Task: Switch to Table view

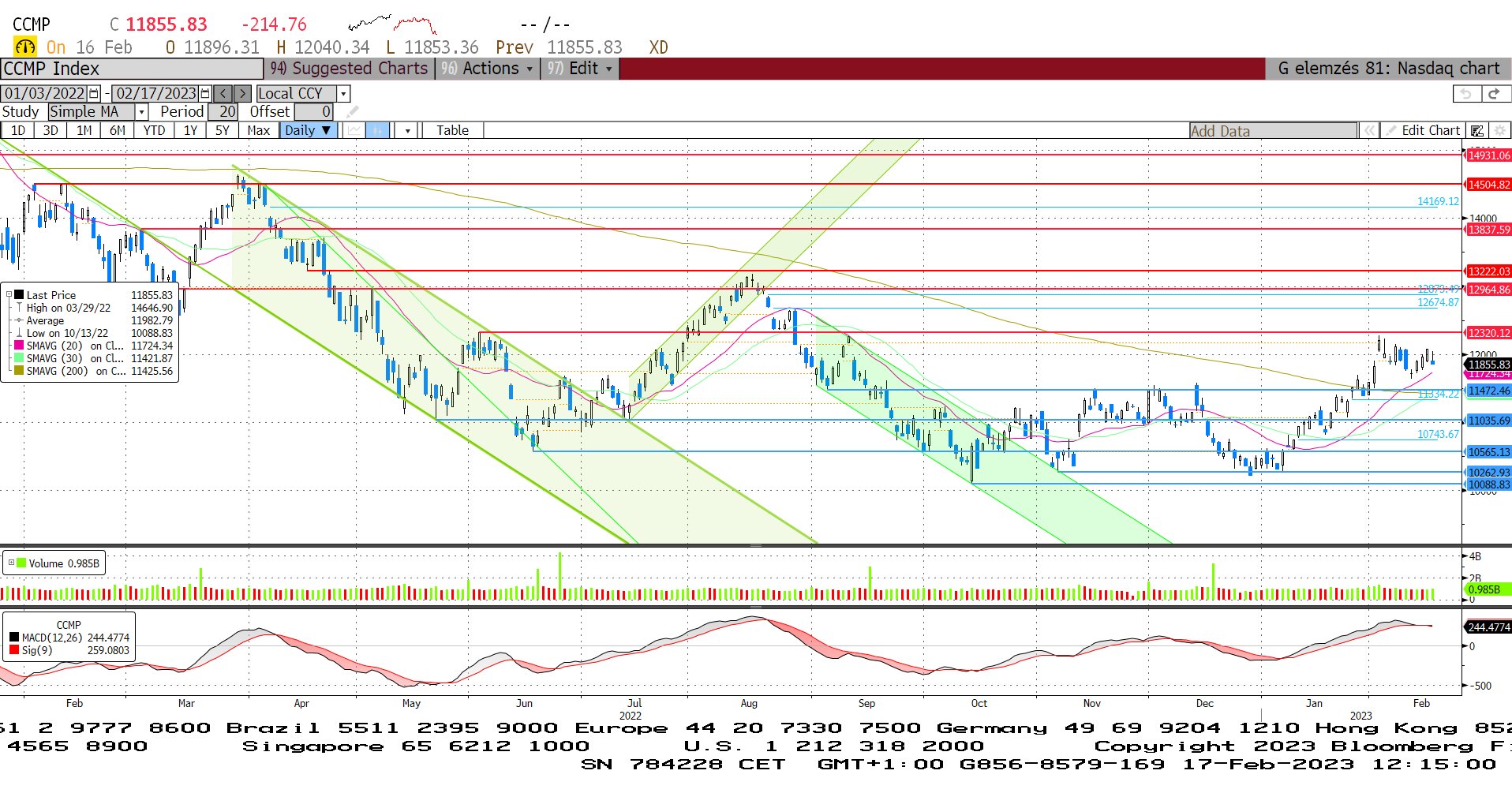Action: [x=452, y=130]
